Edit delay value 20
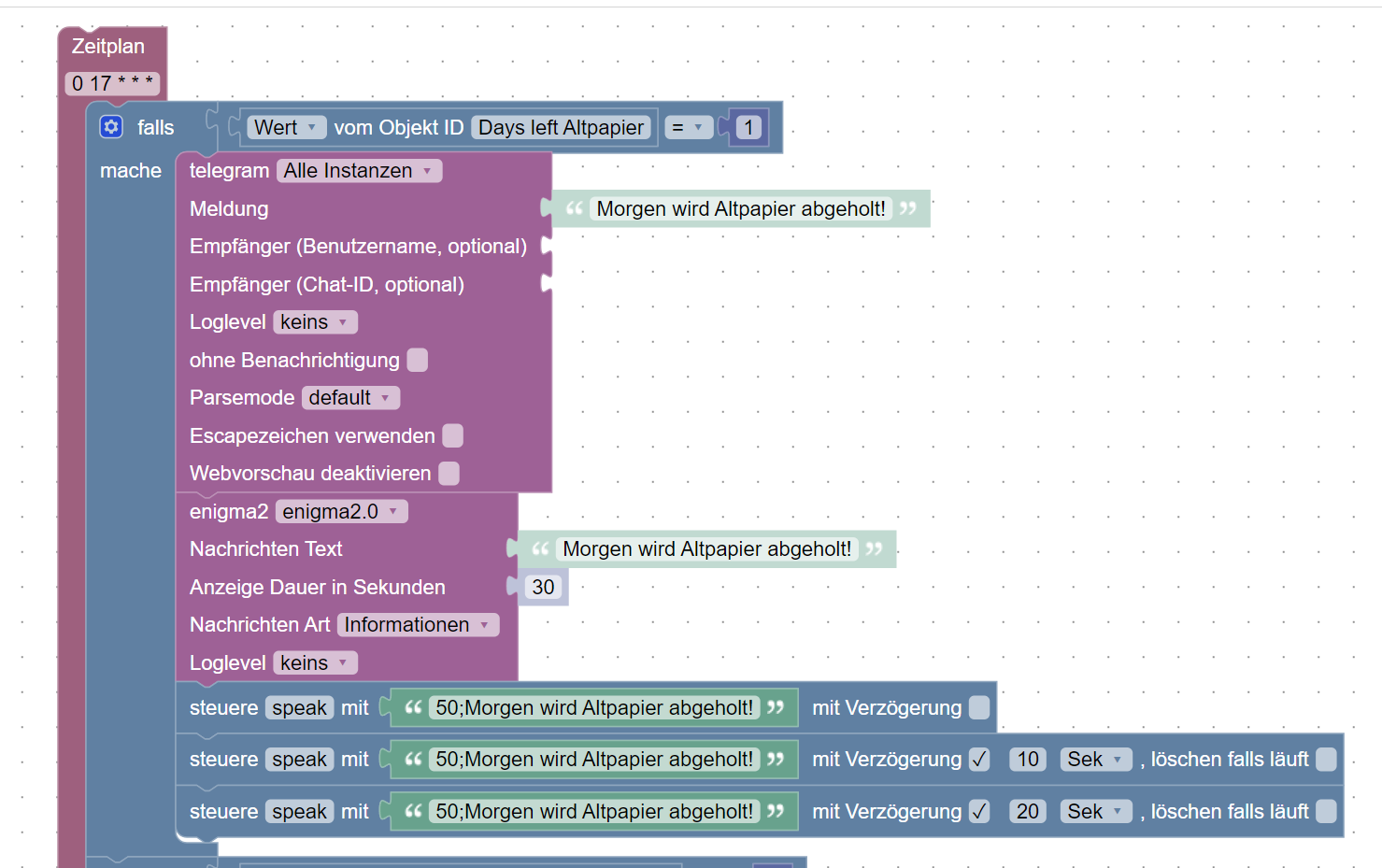The width and height of the screenshot is (1382, 868). (x=1028, y=812)
